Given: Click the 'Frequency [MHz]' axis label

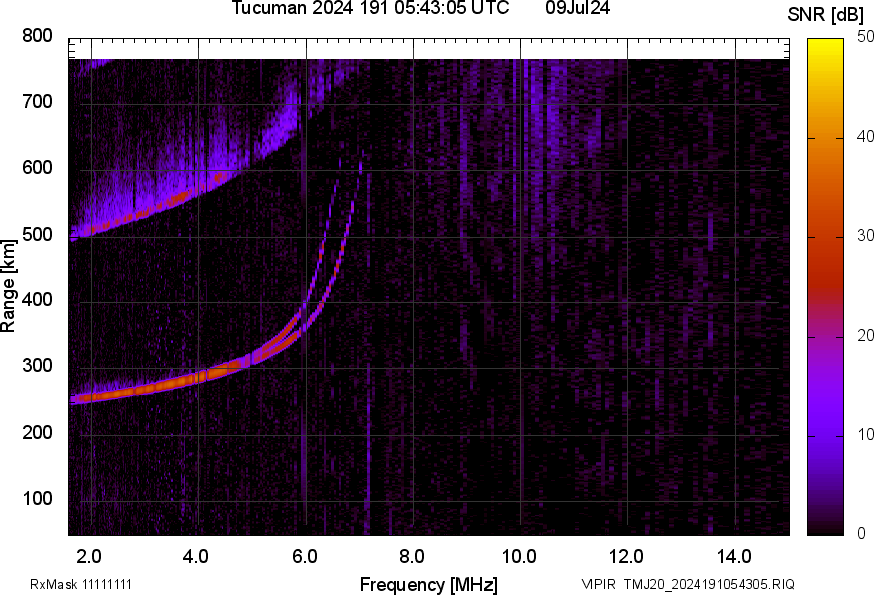Looking at the screenshot, I should 429,584.
